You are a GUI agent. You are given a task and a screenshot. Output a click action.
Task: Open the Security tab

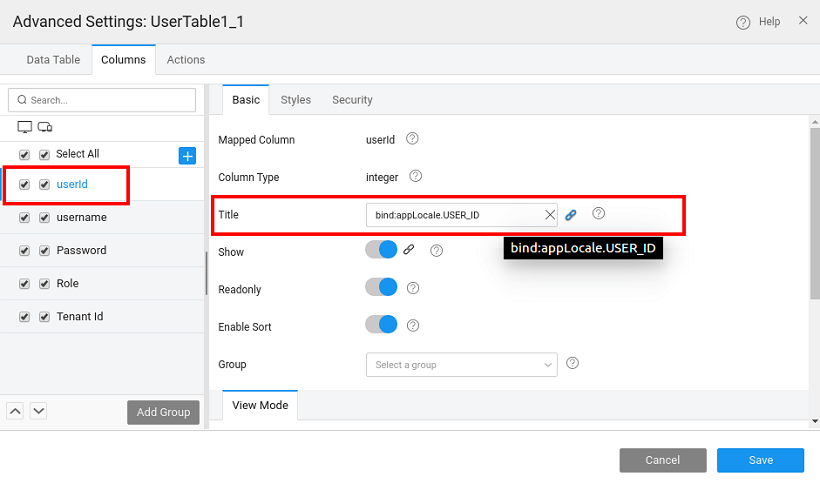[352, 100]
